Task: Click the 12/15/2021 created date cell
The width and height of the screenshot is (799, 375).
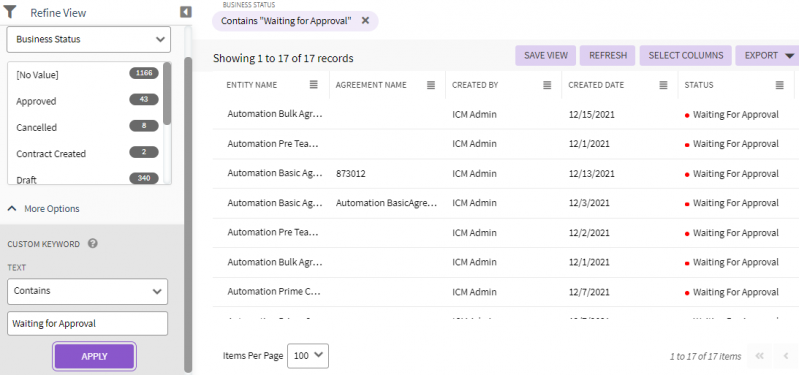Action: pos(592,115)
